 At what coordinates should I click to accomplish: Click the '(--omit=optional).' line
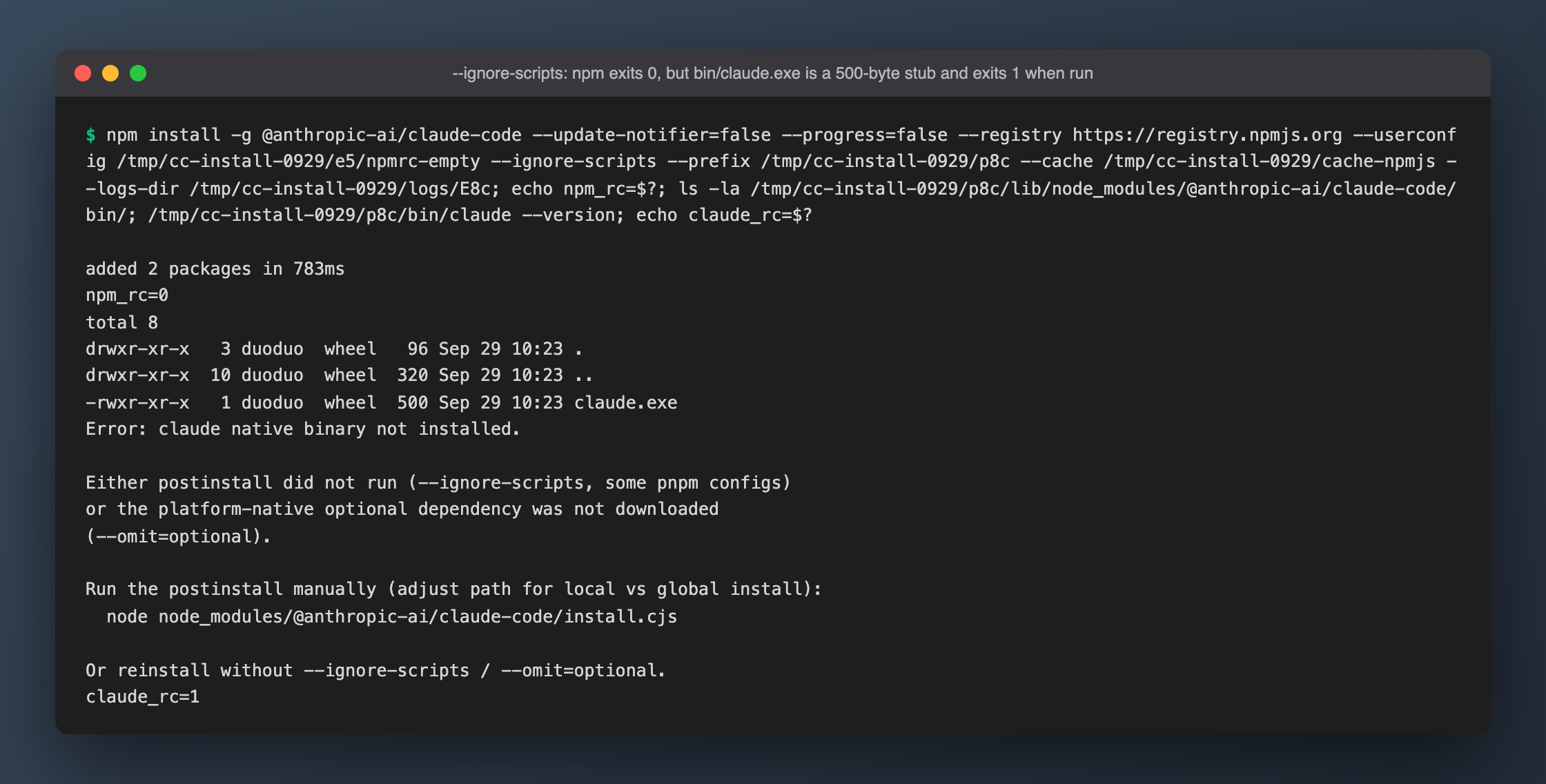[178, 536]
